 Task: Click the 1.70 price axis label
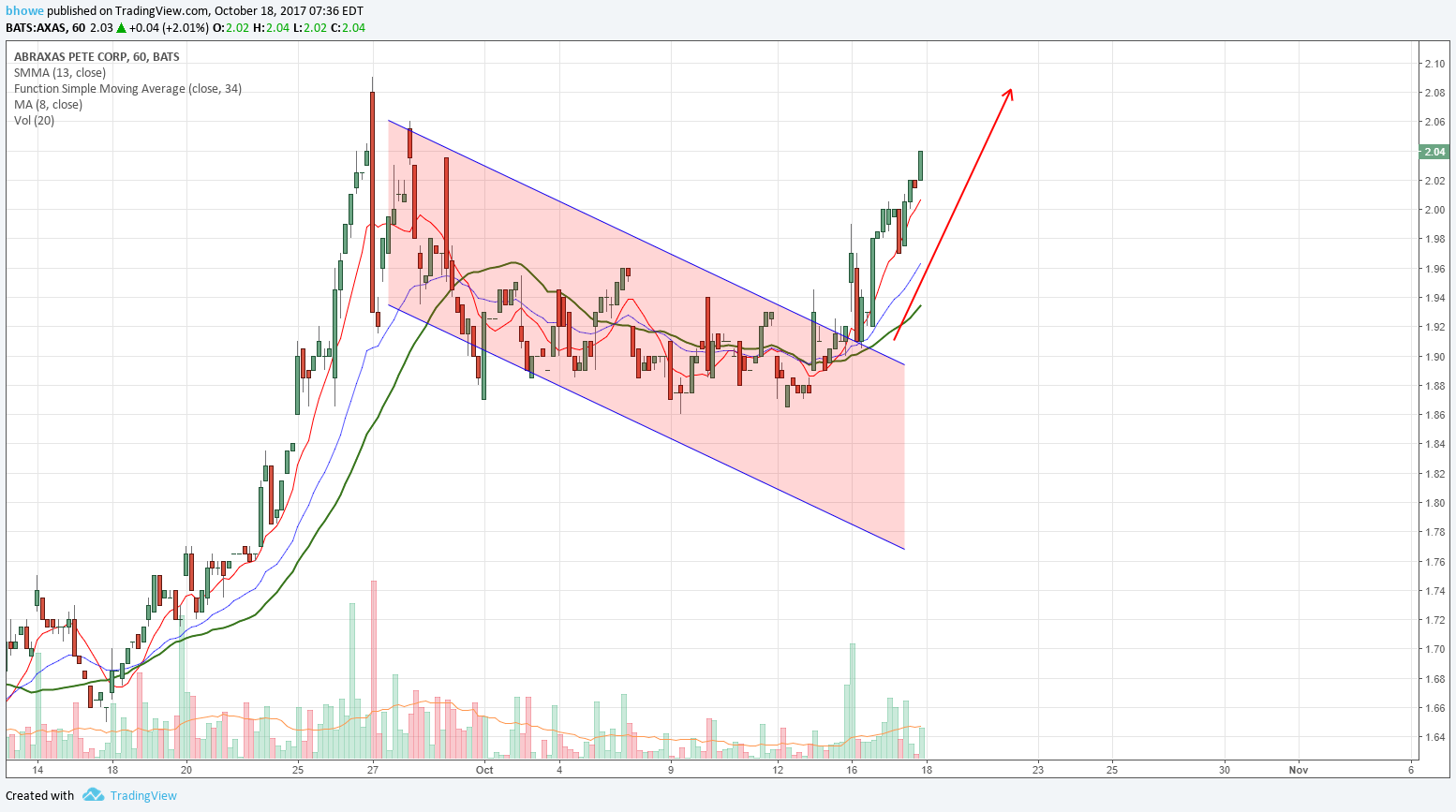(1434, 649)
